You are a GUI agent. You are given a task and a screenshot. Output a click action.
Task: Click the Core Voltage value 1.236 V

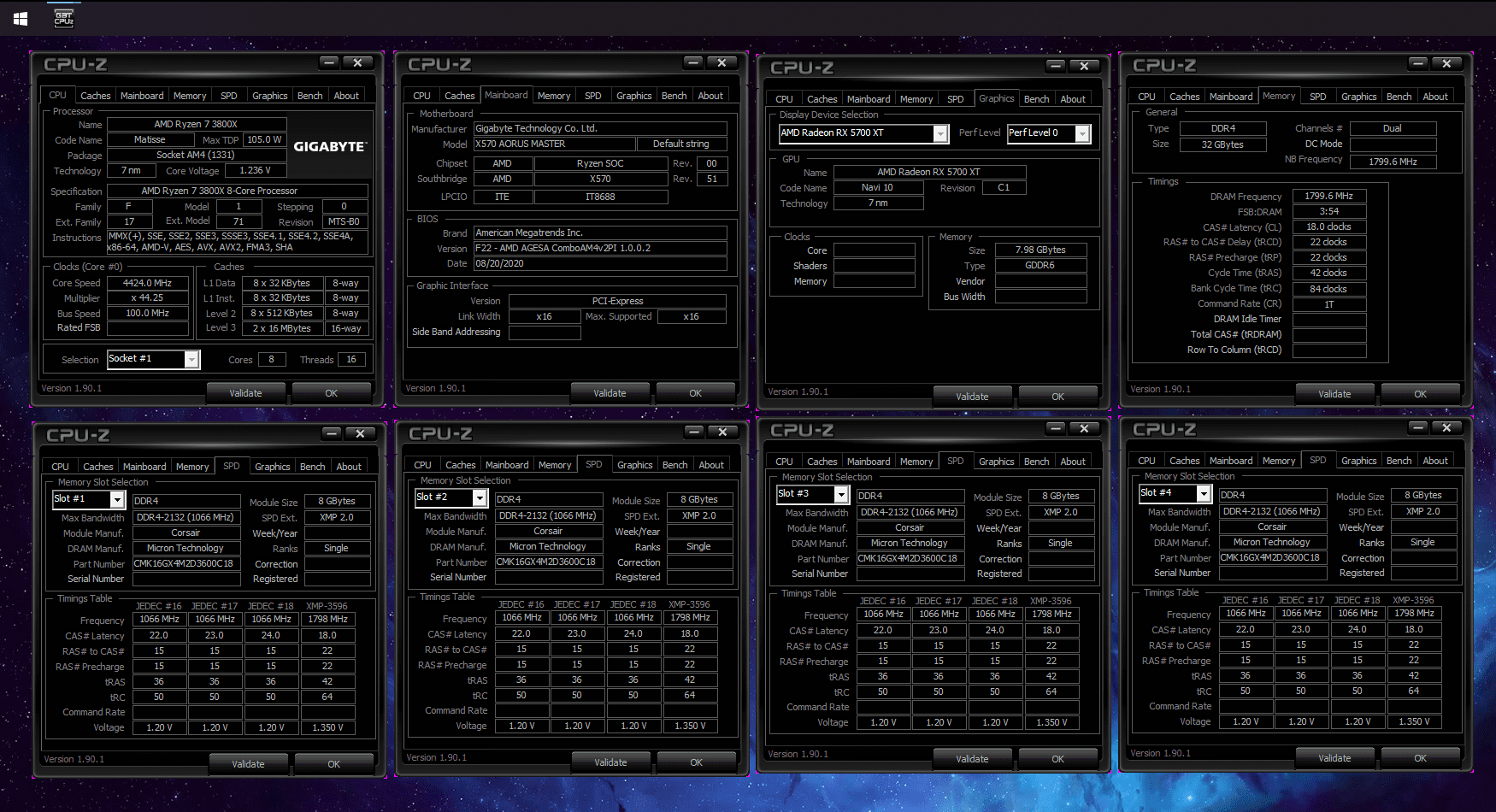click(x=256, y=171)
